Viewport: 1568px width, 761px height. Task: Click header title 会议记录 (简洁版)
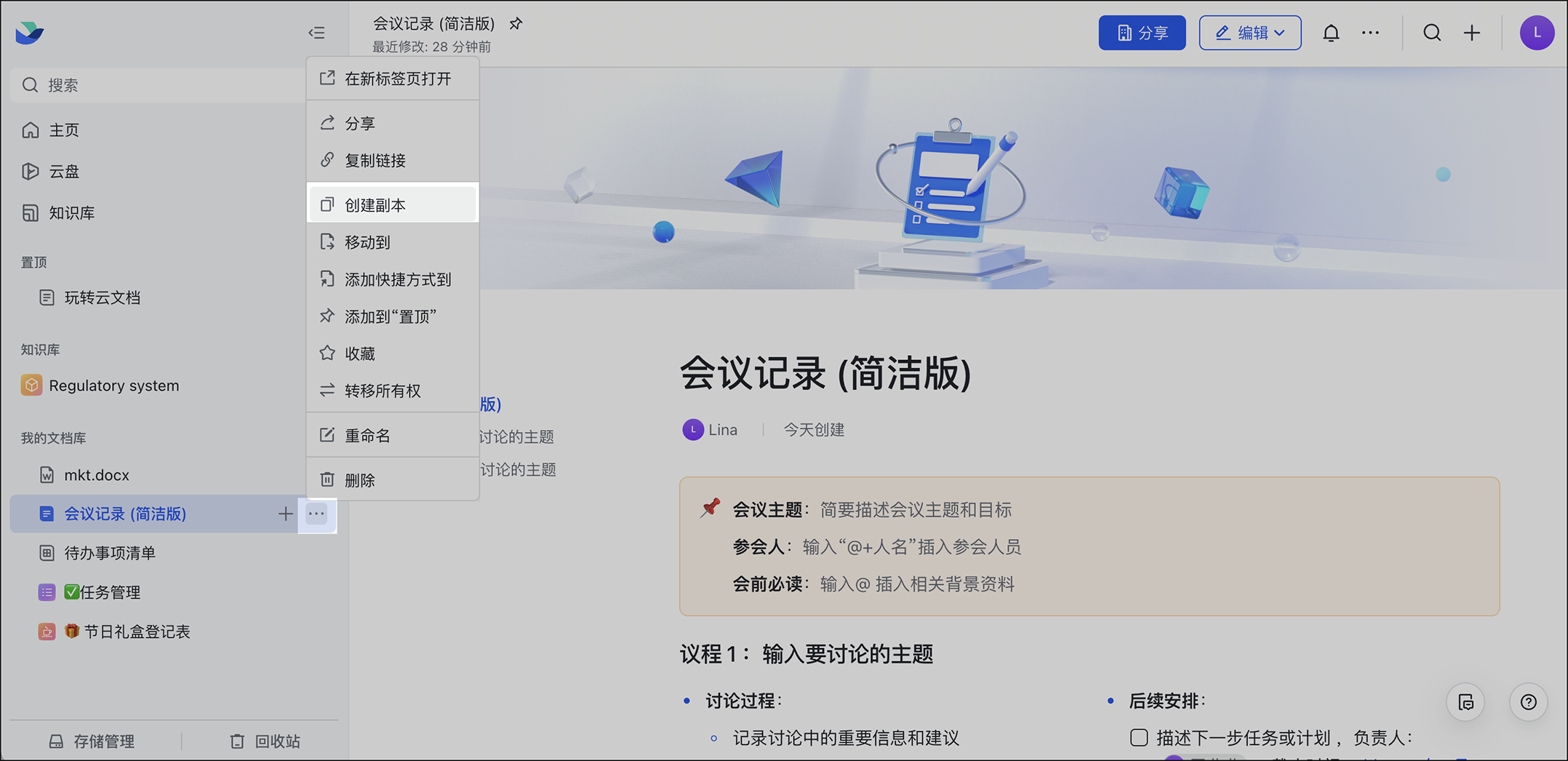[x=433, y=24]
